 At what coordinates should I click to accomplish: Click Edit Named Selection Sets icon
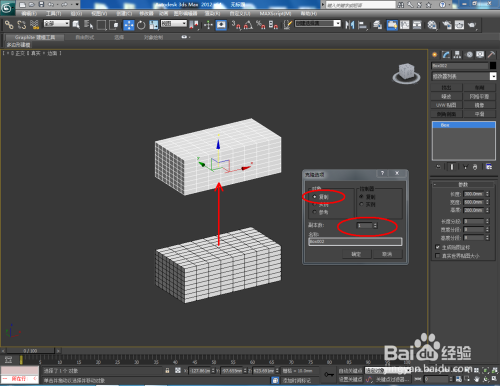pyautogui.click(x=288, y=25)
